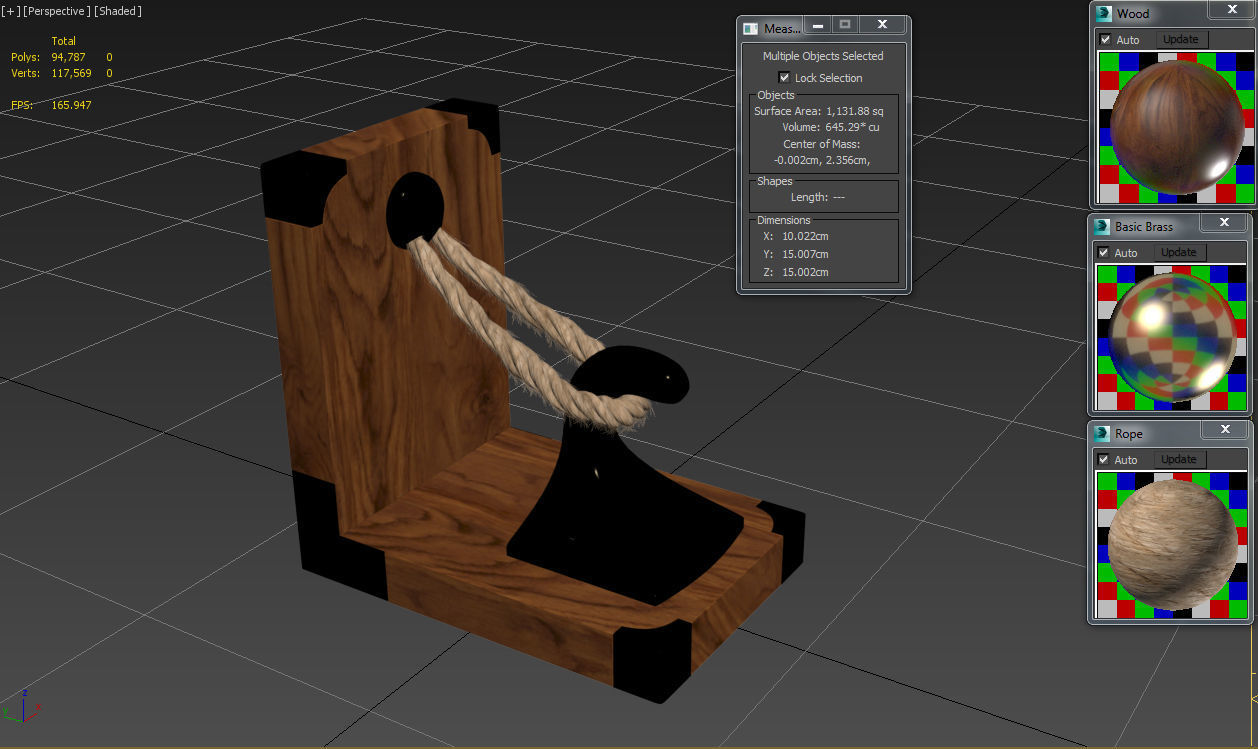Click the 'Multiple Objects Selected' label
This screenshot has width=1258, height=749.
(823, 56)
